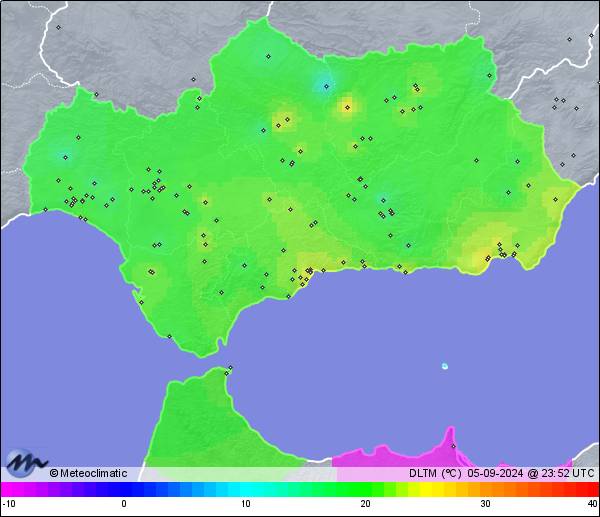Click the yellow warm spot near the southeast coast

click(x=490, y=257)
